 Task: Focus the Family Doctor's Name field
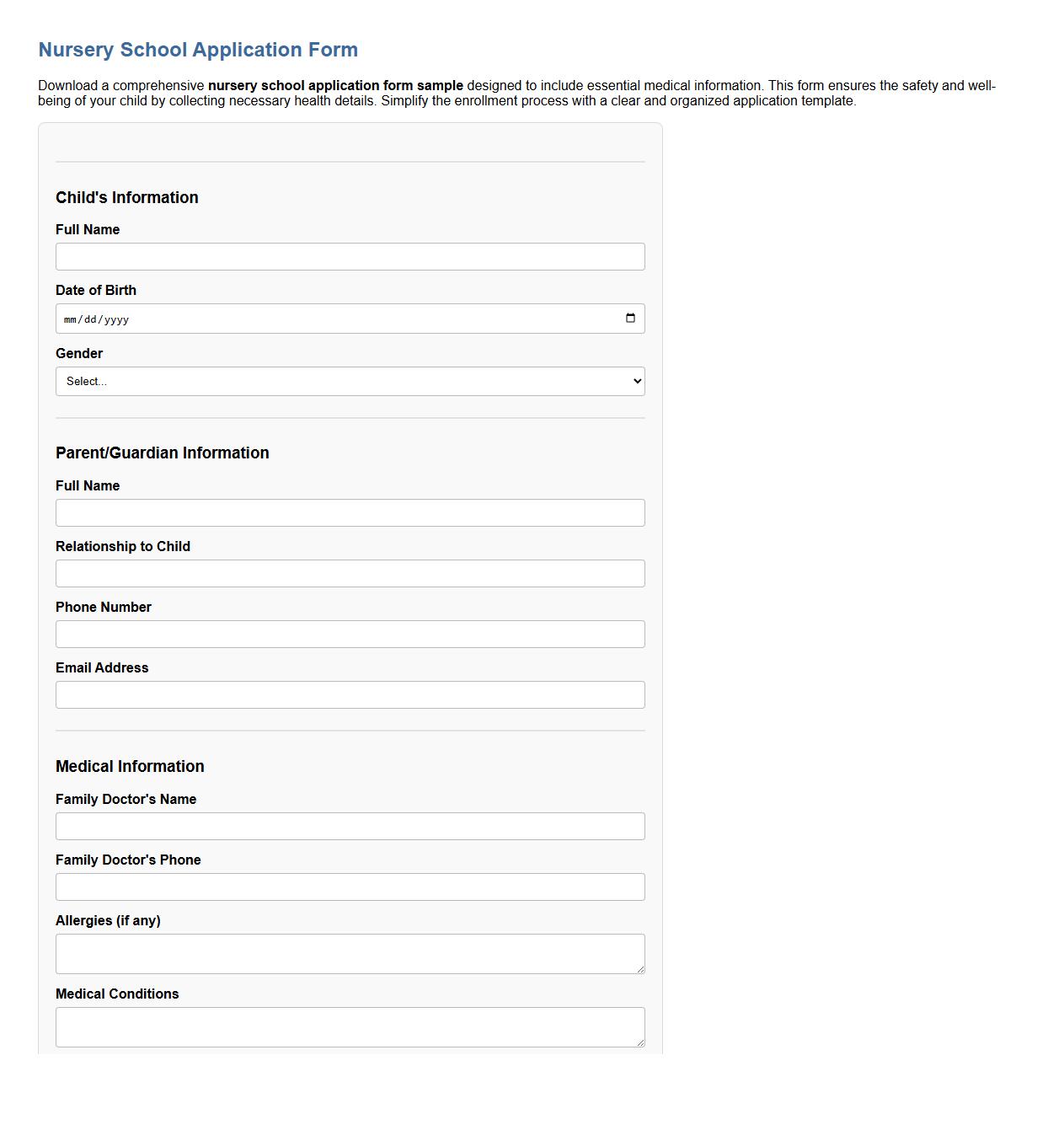click(350, 826)
